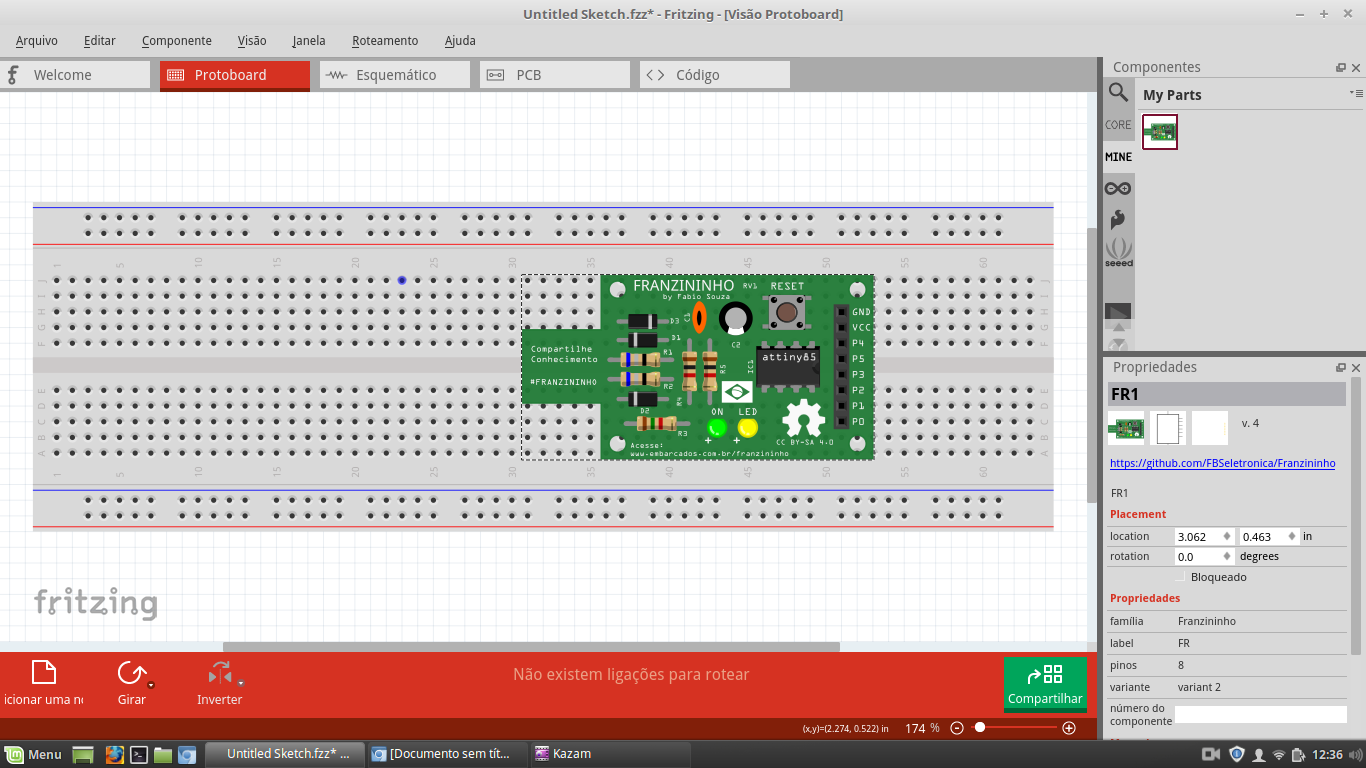This screenshot has height=768, width=1366.
Task: Click the número do componente field
Action: (x=1261, y=715)
